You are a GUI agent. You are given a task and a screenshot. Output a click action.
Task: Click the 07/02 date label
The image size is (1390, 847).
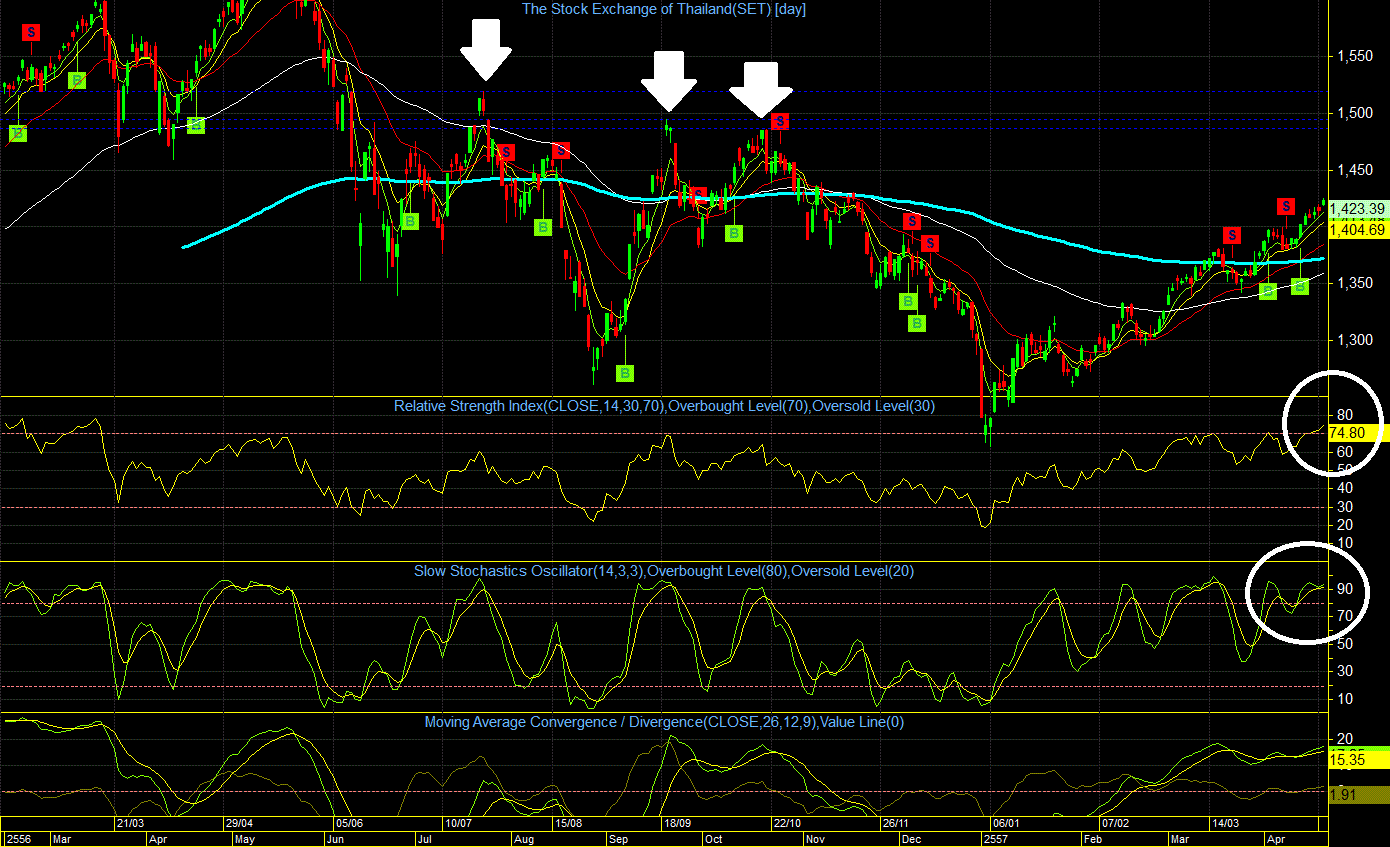[x=1115, y=823]
